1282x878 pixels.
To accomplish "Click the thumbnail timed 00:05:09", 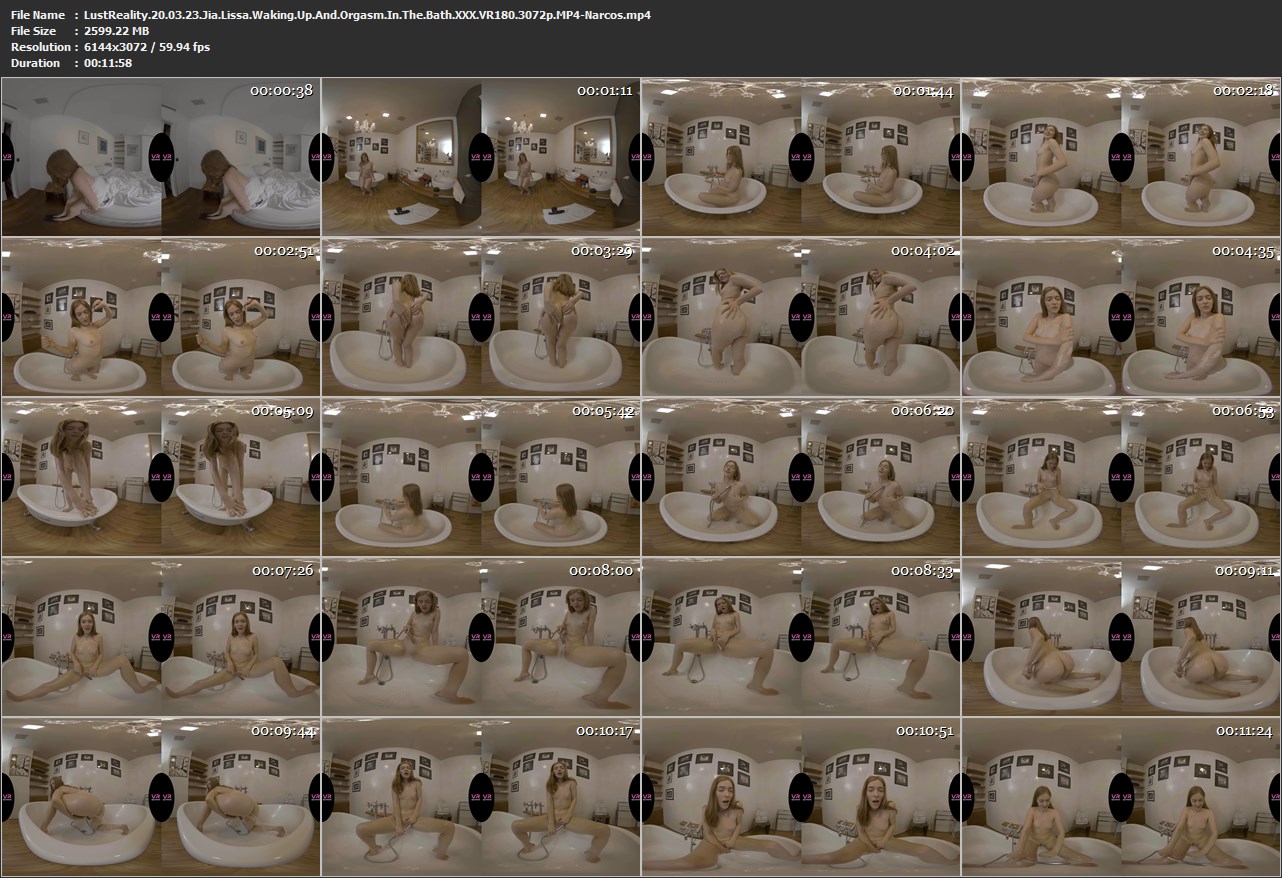I will (x=161, y=477).
